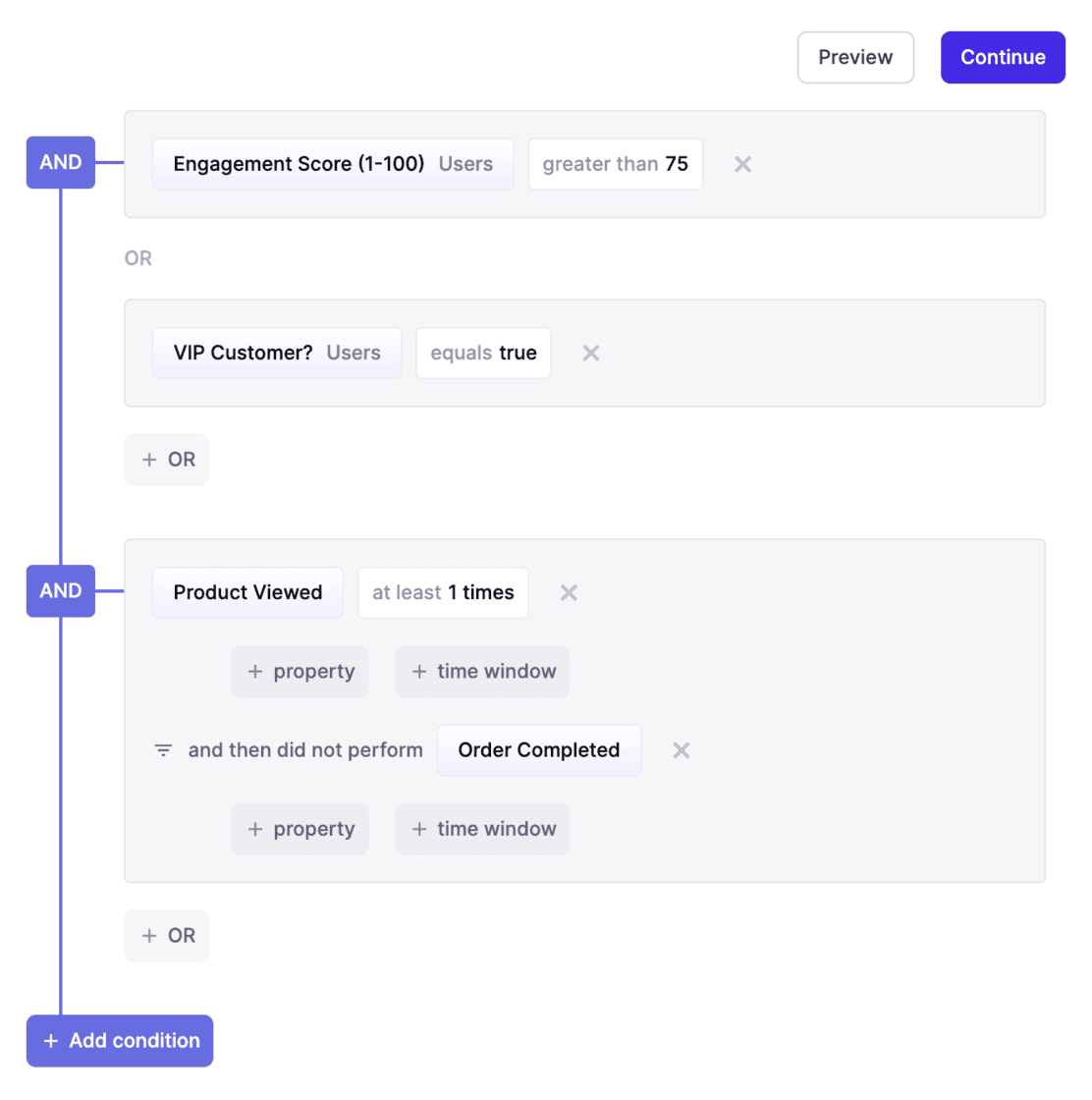Open the 'greater than 75' operator selector

(615, 164)
